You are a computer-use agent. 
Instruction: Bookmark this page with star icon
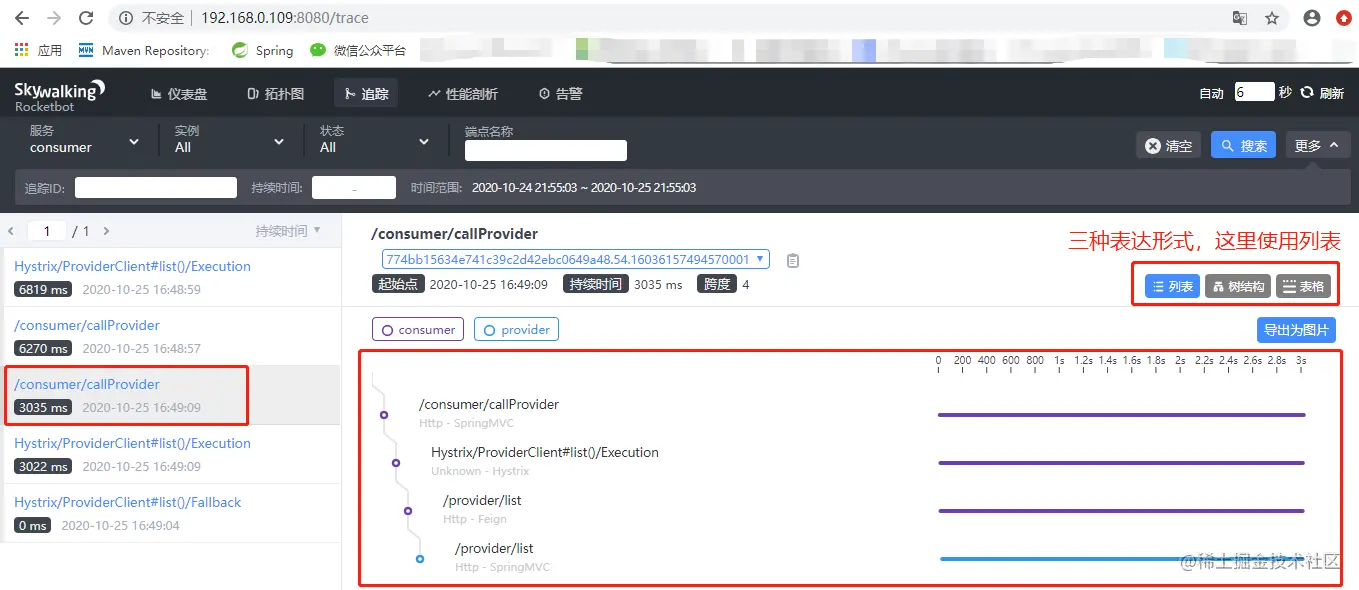tap(1272, 18)
